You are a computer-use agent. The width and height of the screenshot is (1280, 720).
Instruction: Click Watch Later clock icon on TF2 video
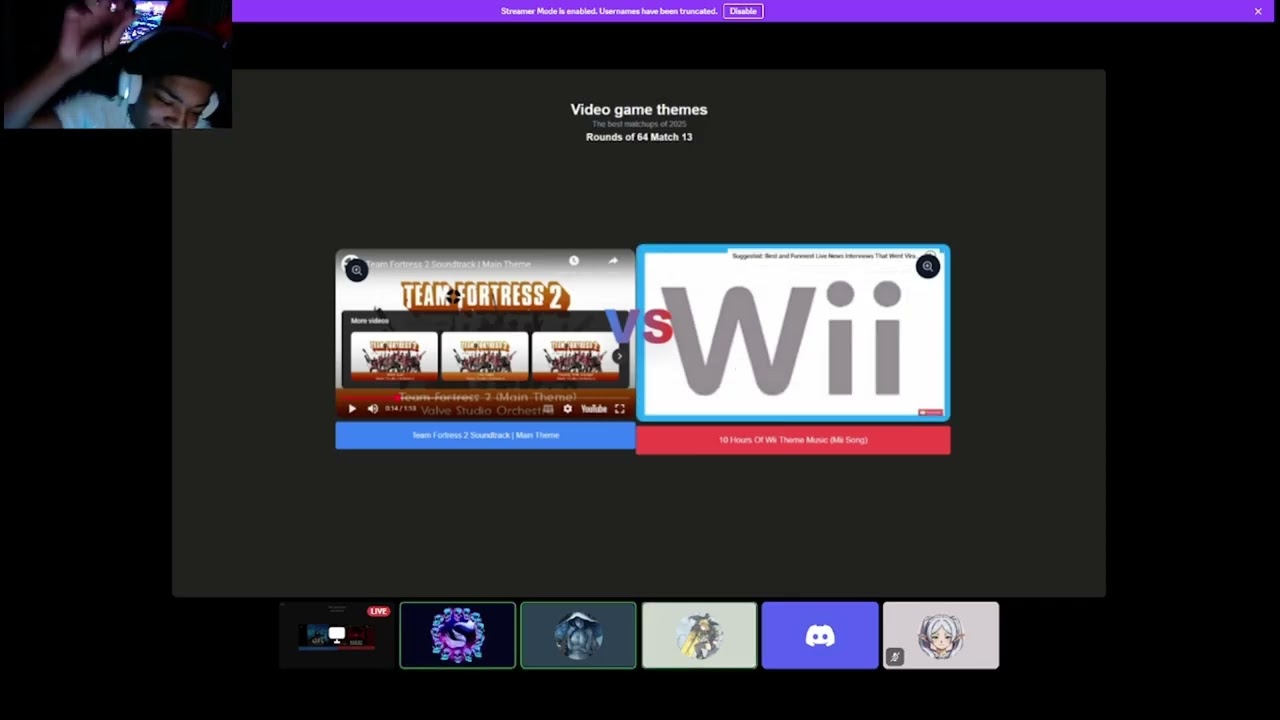pyautogui.click(x=574, y=261)
